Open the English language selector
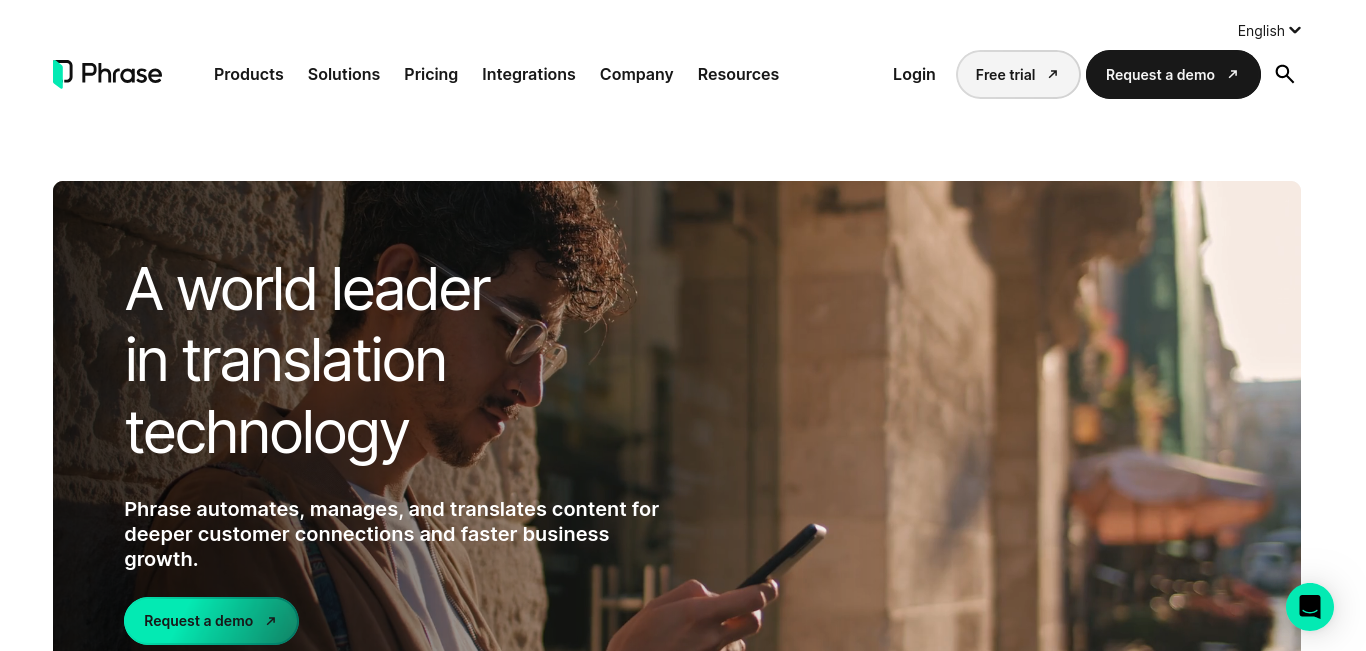 point(1269,31)
